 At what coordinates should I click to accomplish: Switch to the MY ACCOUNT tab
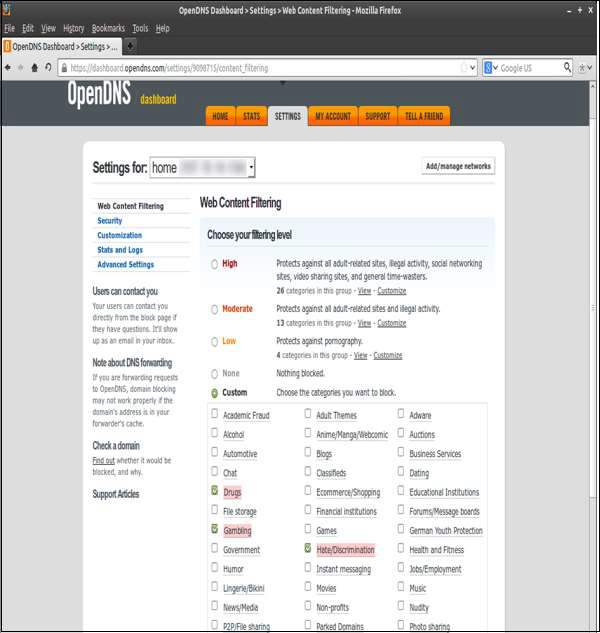click(x=333, y=116)
